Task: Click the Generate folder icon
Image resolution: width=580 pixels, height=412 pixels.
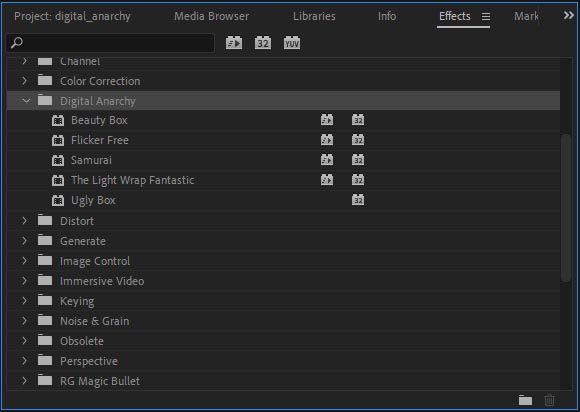Action: [45, 240]
